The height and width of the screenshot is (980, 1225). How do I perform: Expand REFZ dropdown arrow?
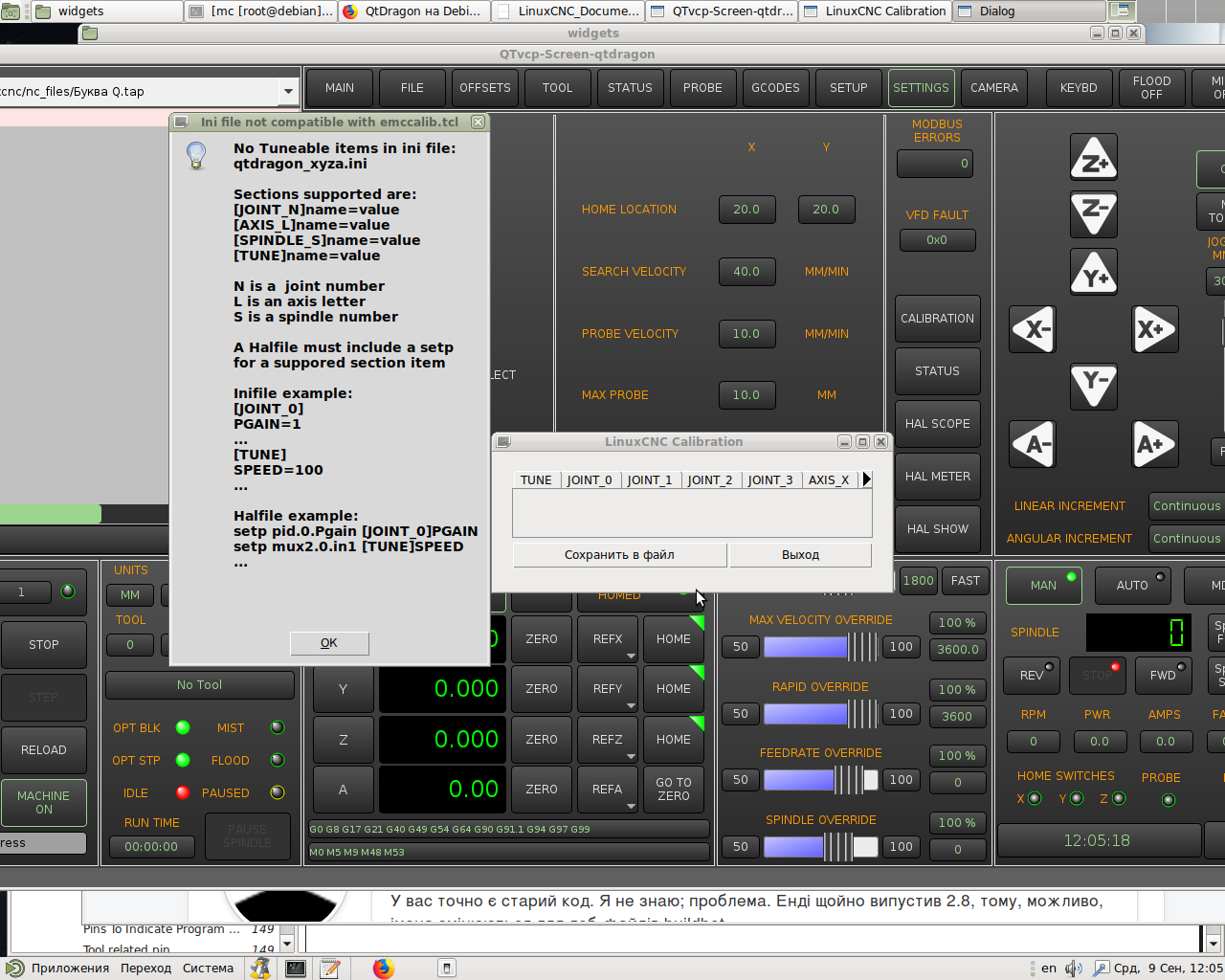631,757
